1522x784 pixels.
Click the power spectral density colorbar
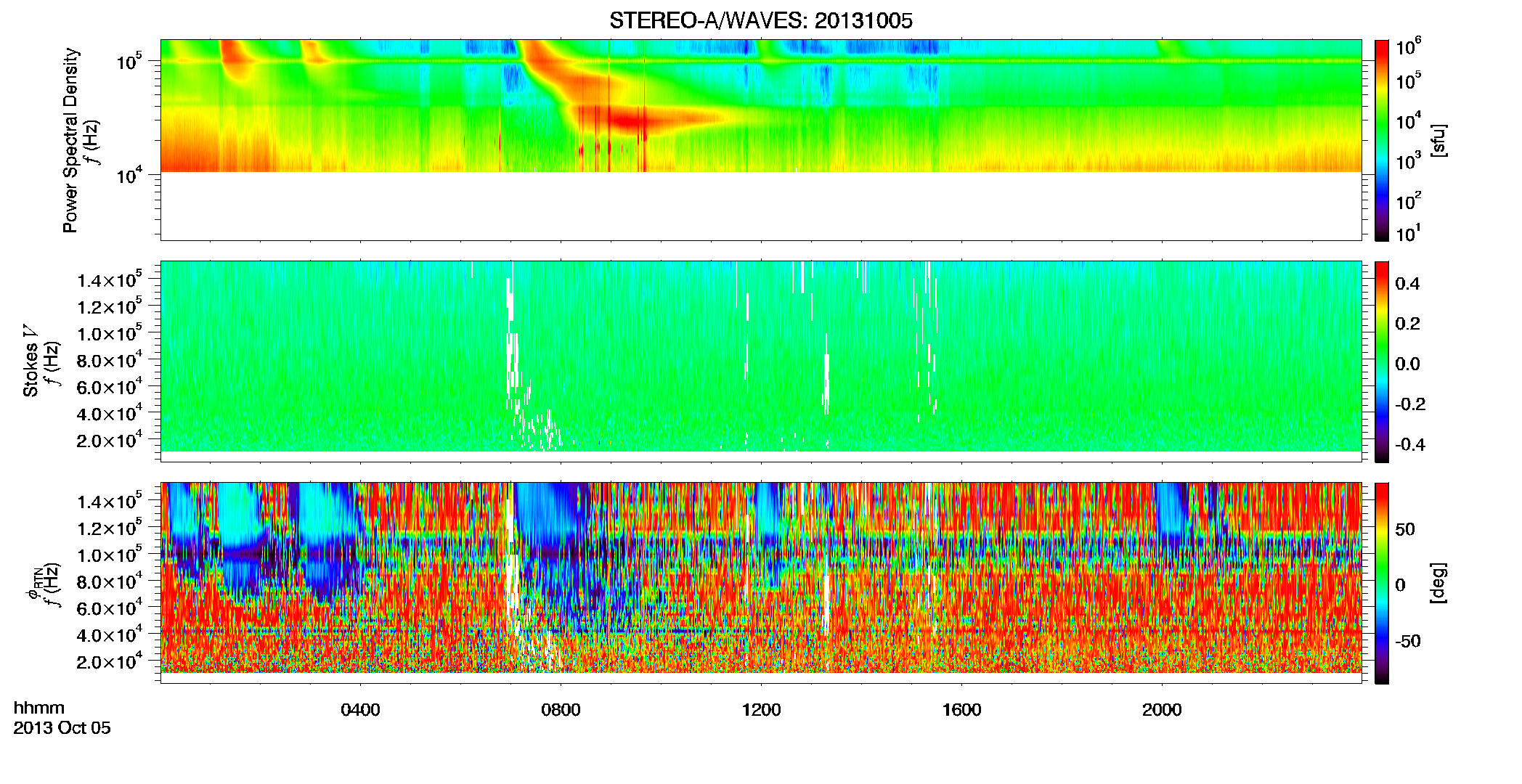pos(1381,140)
